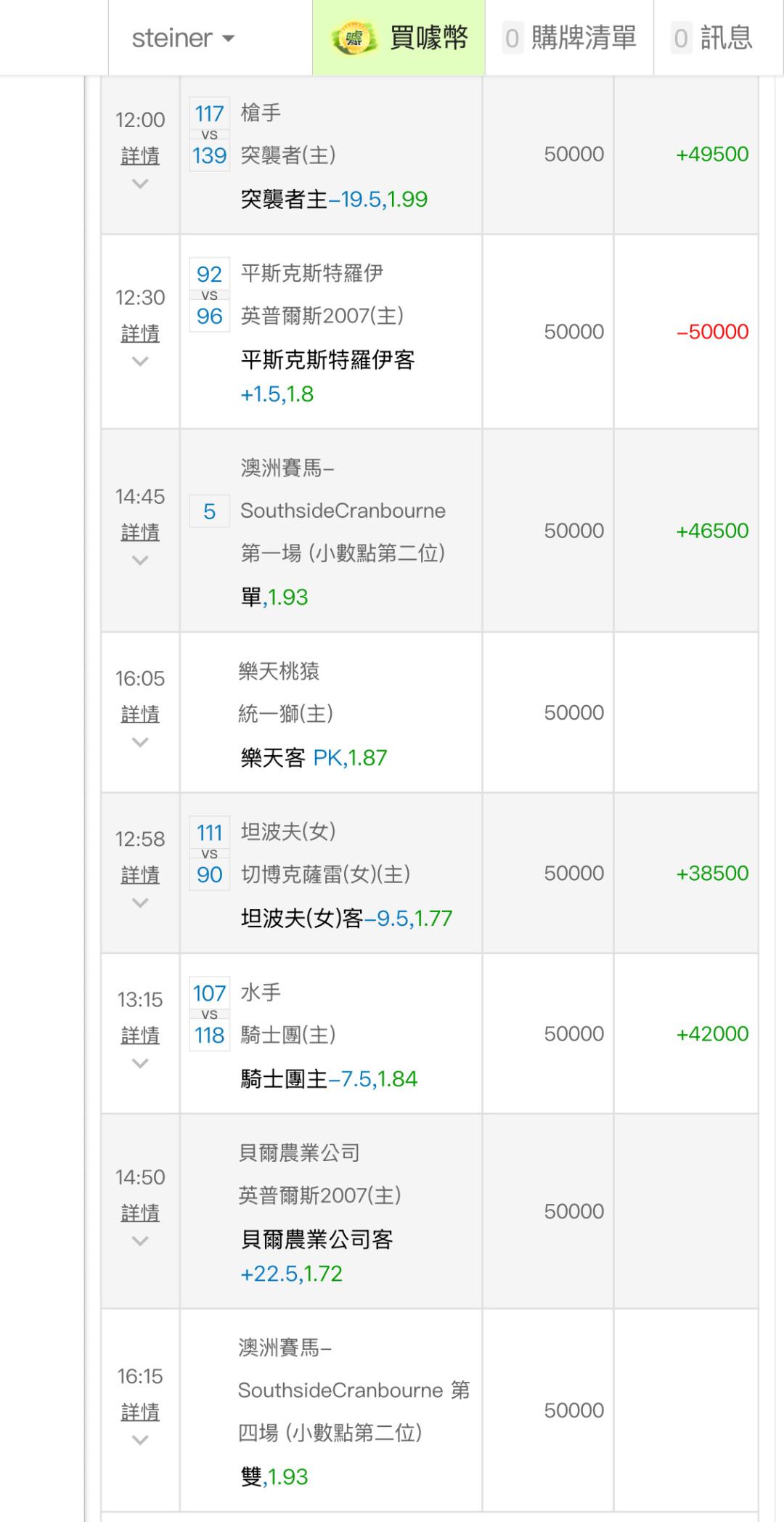Click the 111 vs 90 score box
Viewport: 784px width, 1522px height.
tap(209, 853)
